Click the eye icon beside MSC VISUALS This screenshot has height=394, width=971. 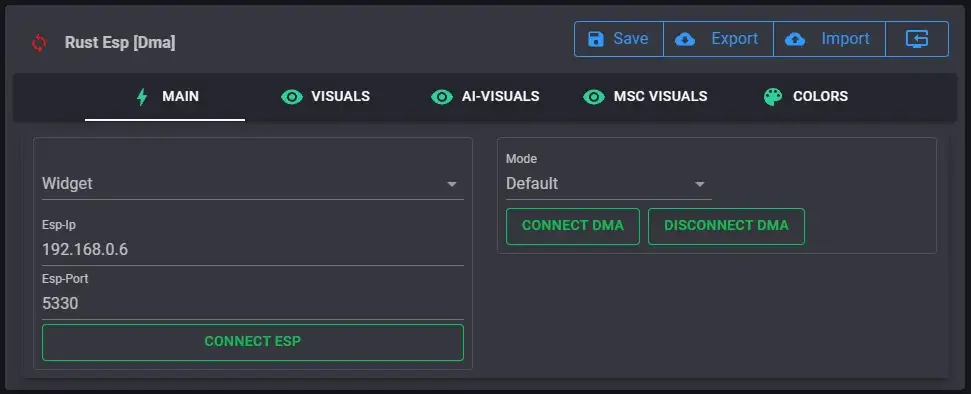point(593,97)
